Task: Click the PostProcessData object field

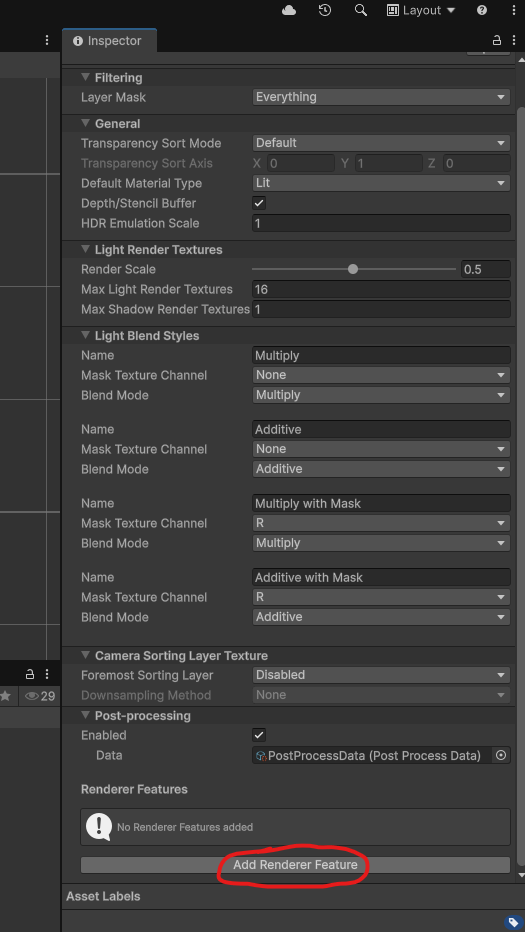Action: pyautogui.click(x=372, y=755)
